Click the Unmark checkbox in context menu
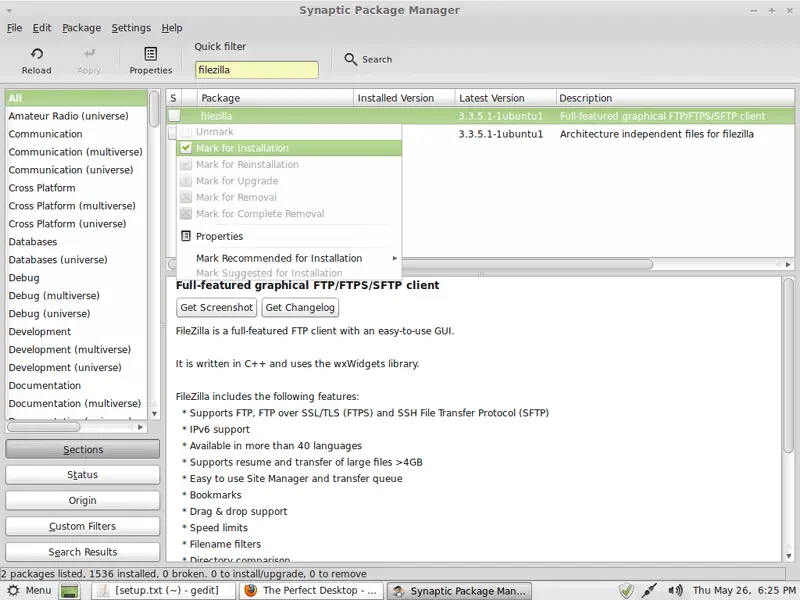 click(186, 132)
